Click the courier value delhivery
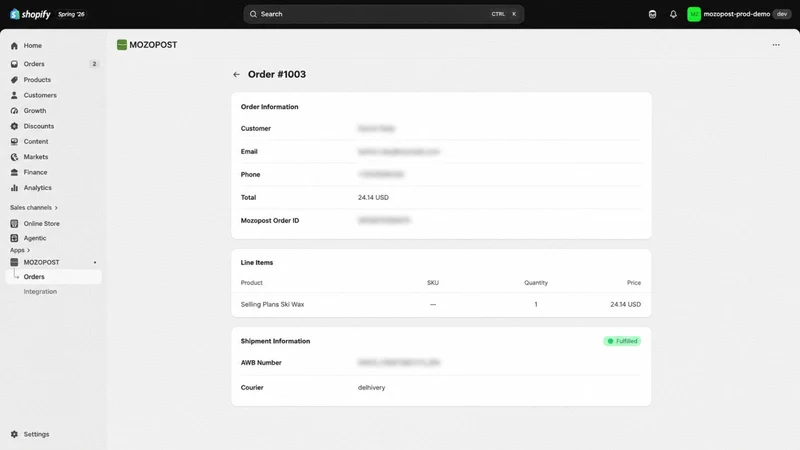This screenshot has width=800, height=450. point(371,387)
